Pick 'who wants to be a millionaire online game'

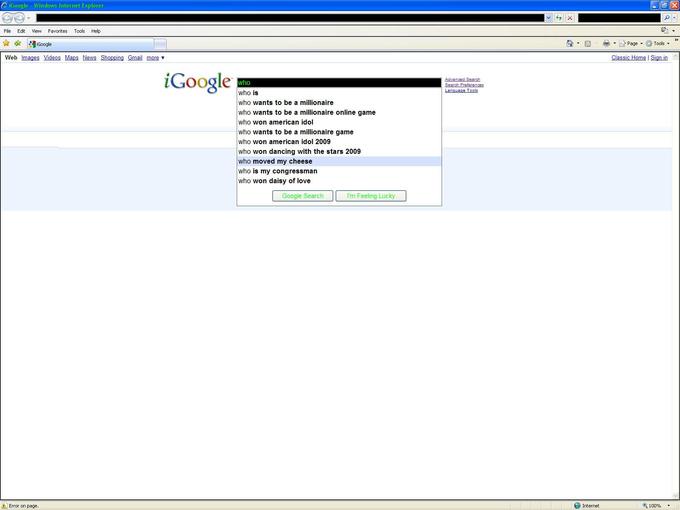point(339,112)
